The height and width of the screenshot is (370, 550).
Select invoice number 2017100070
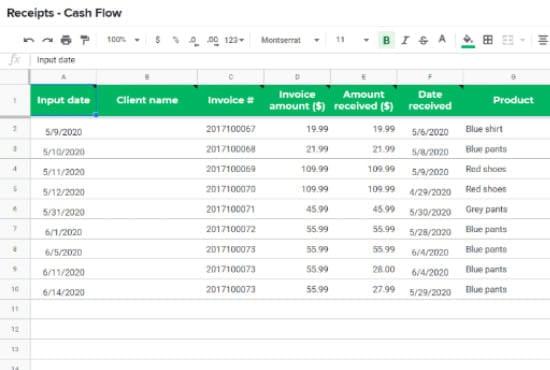click(x=230, y=189)
